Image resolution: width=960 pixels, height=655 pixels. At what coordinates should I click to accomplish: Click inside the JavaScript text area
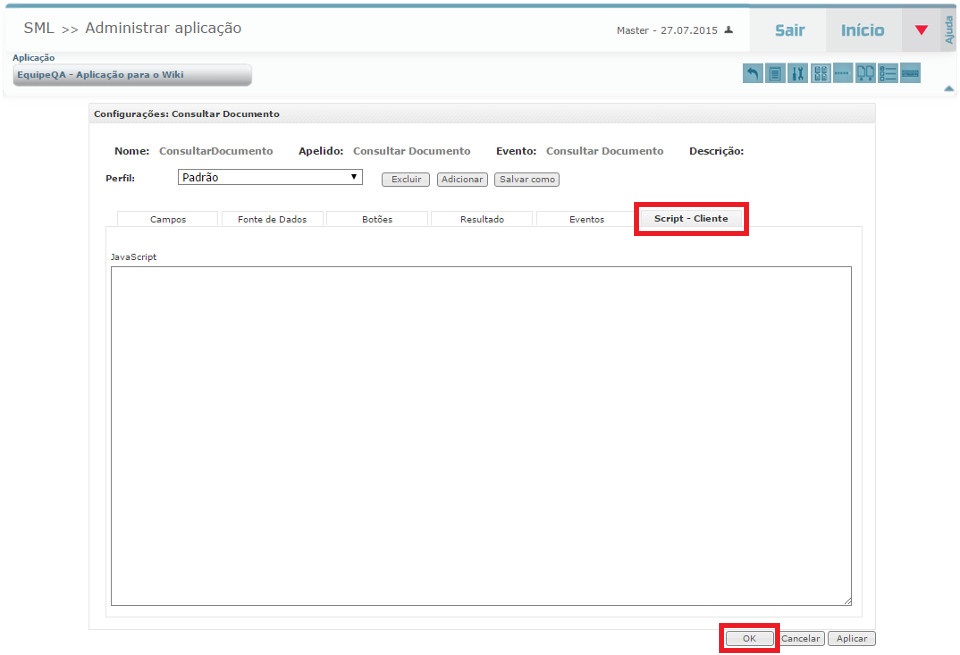click(x=480, y=435)
